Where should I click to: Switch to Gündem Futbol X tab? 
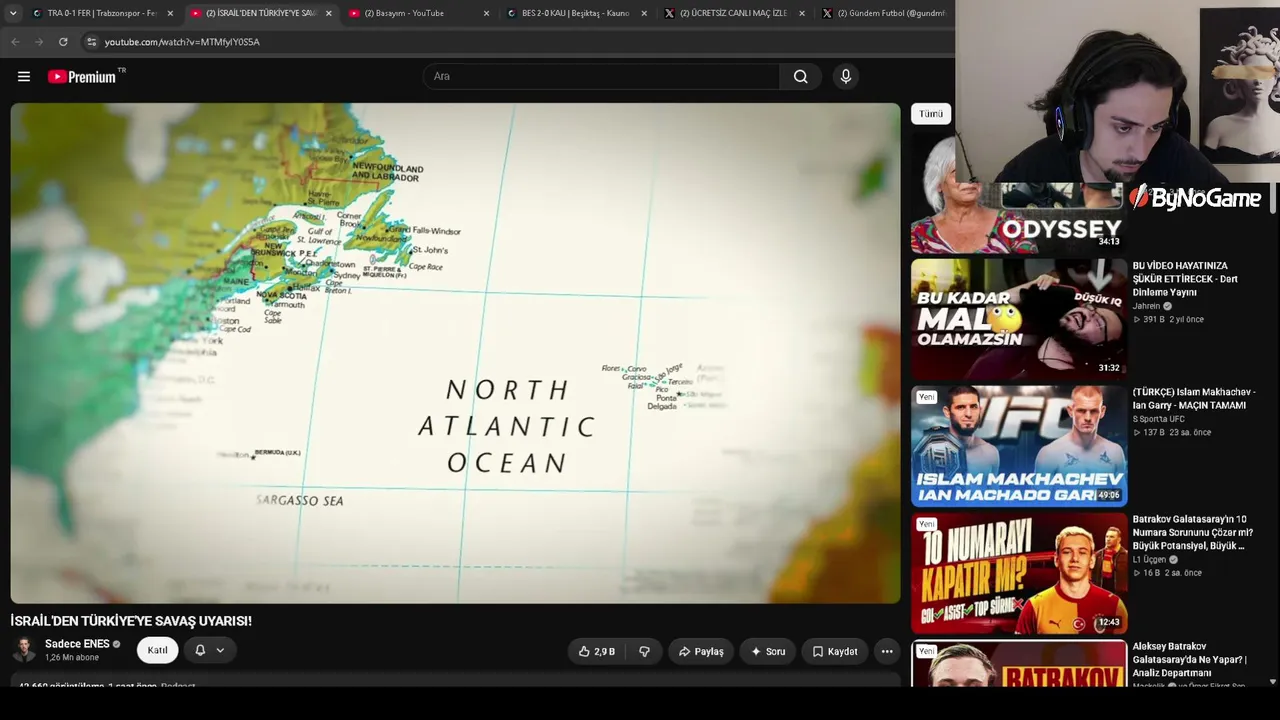tap(884, 13)
